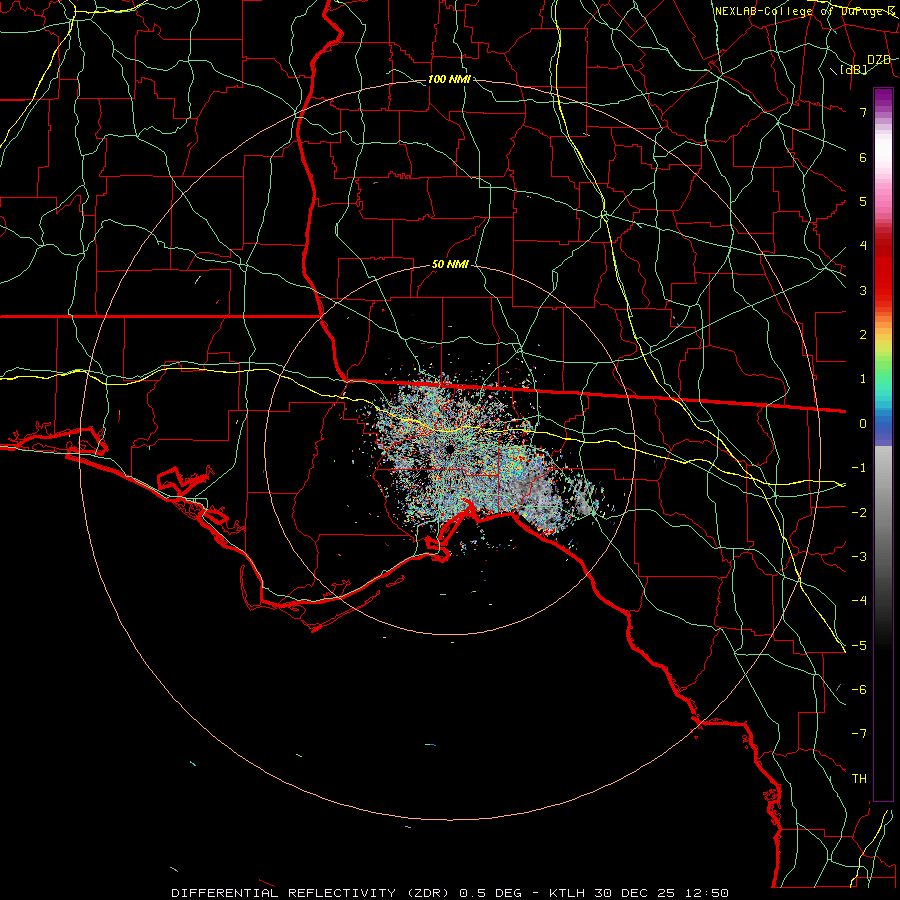Click the "50 NMI" range ring label
Screen dimensions: 900x900
point(450,265)
